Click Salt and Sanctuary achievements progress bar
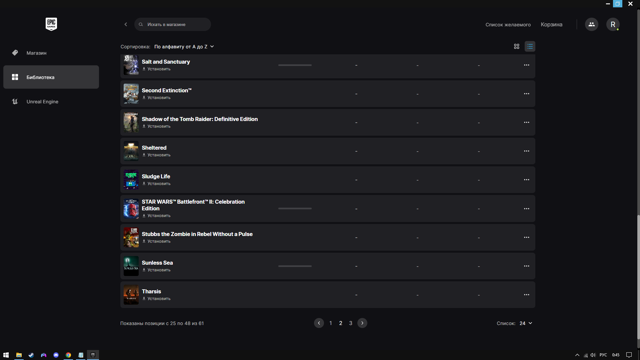 coord(295,65)
